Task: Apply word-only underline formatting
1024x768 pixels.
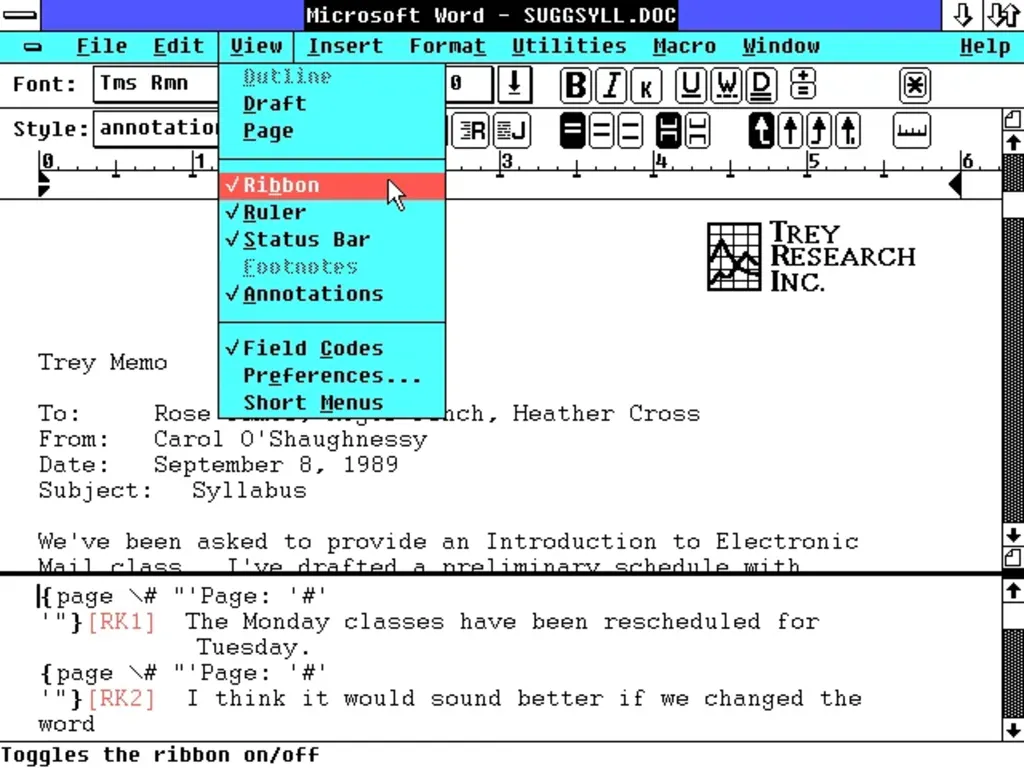Action: (726, 86)
